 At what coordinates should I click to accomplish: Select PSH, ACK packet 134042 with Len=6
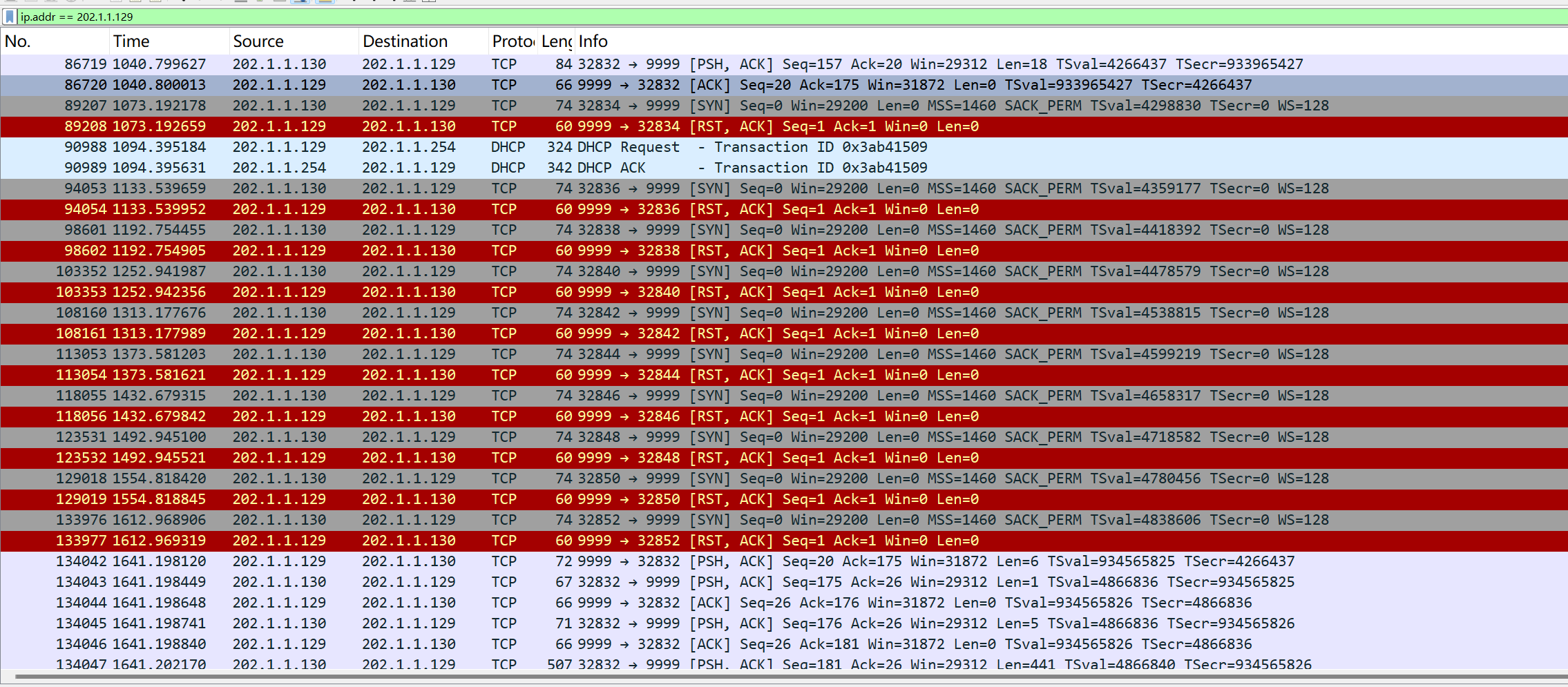pyautogui.click(x=784, y=561)
